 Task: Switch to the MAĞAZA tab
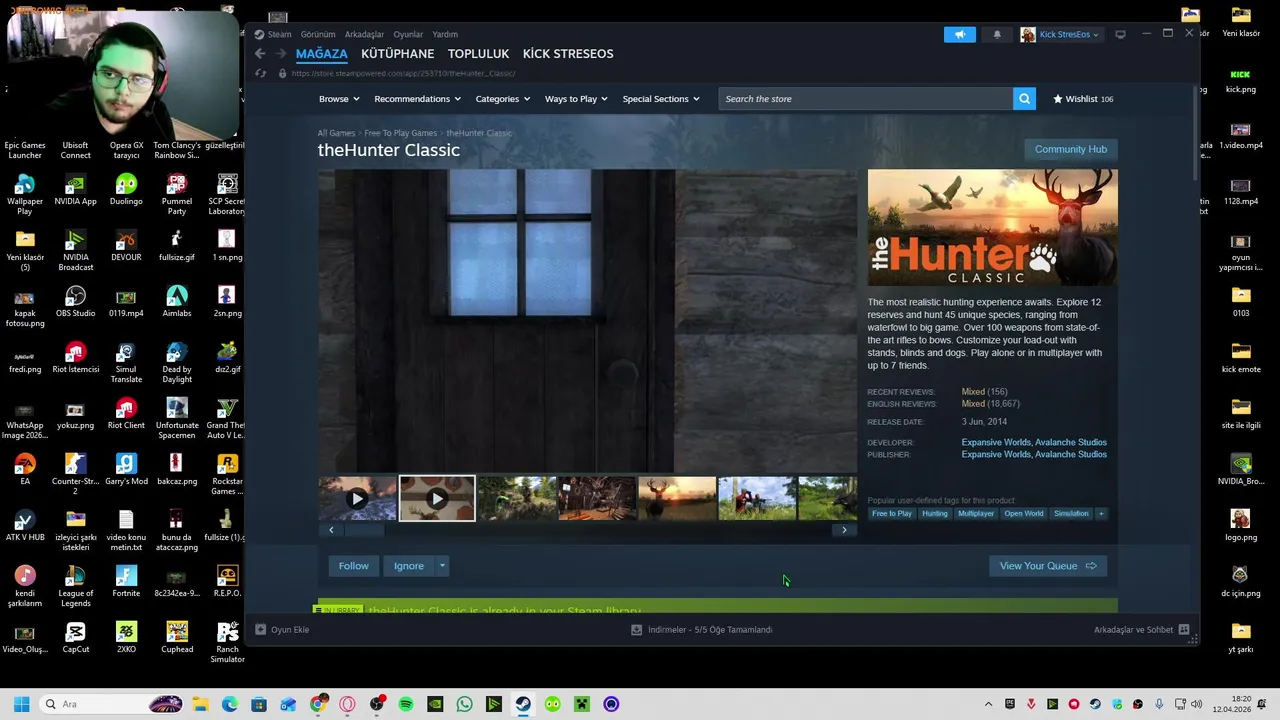(x=321, y=54)
